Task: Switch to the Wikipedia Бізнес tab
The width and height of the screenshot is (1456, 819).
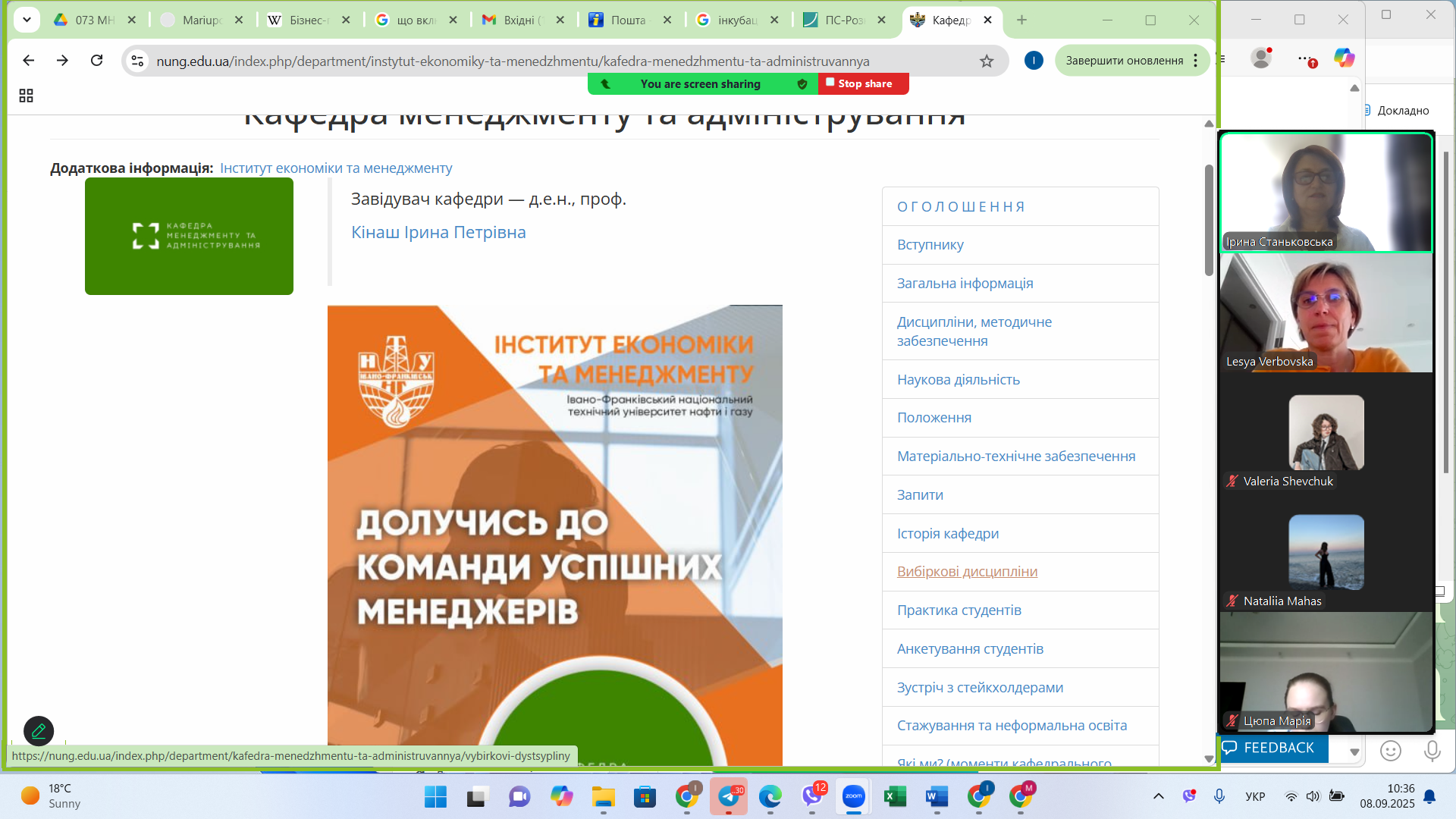Action: (x=308, y=20)
